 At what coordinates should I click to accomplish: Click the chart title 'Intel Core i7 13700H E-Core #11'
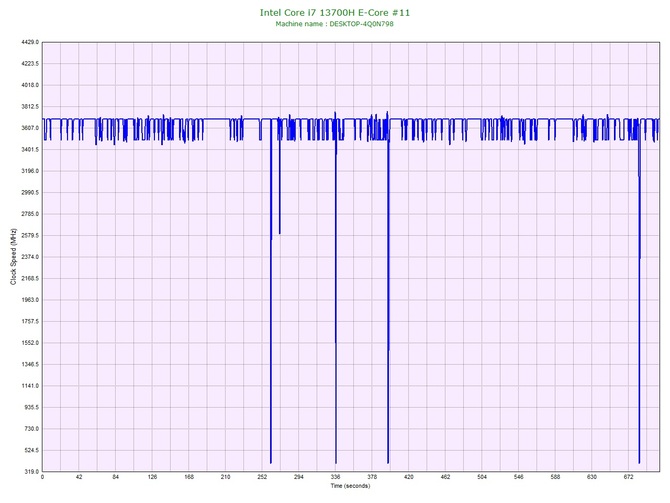click(x=335, y=13)
